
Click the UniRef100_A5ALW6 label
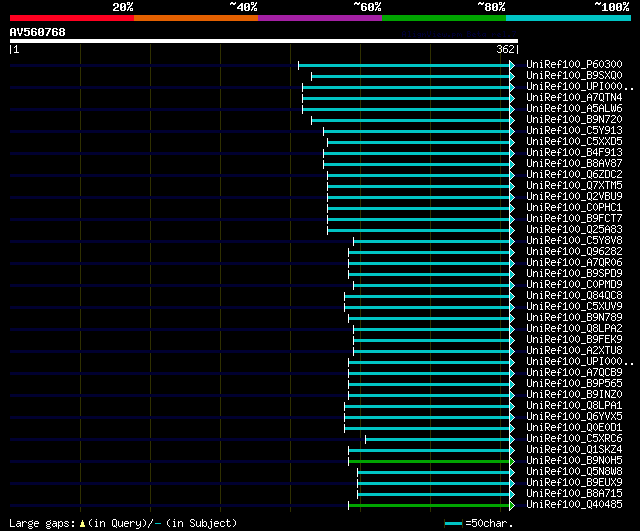point(574,109)
